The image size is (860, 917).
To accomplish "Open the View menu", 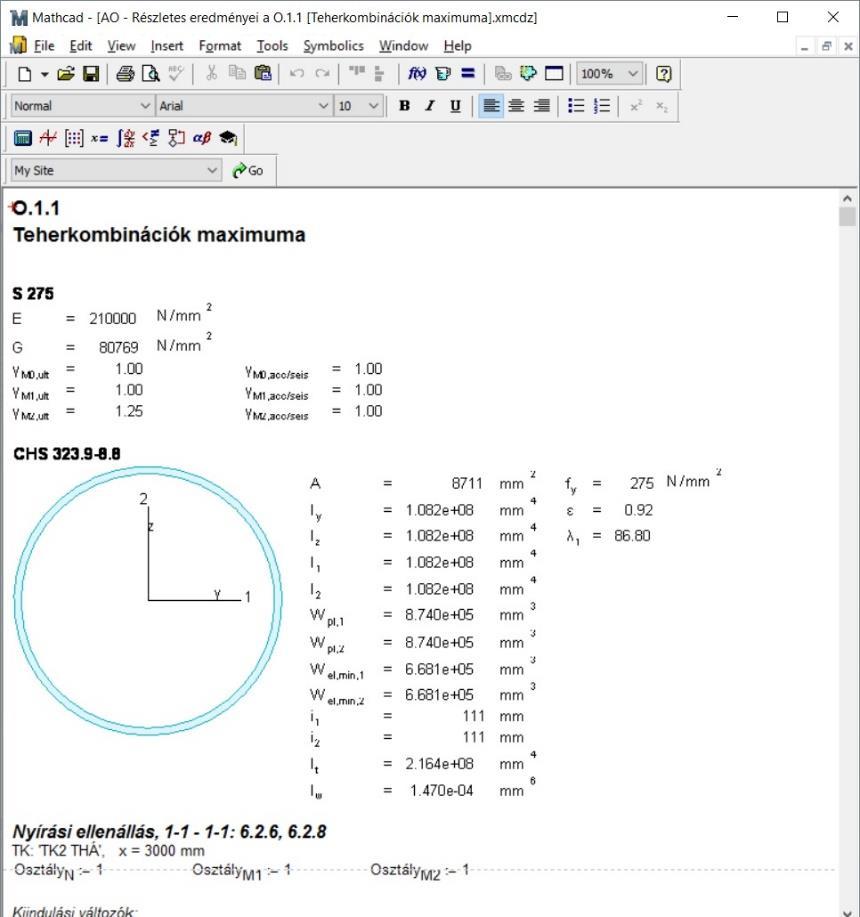I will (x=121, y=46).
